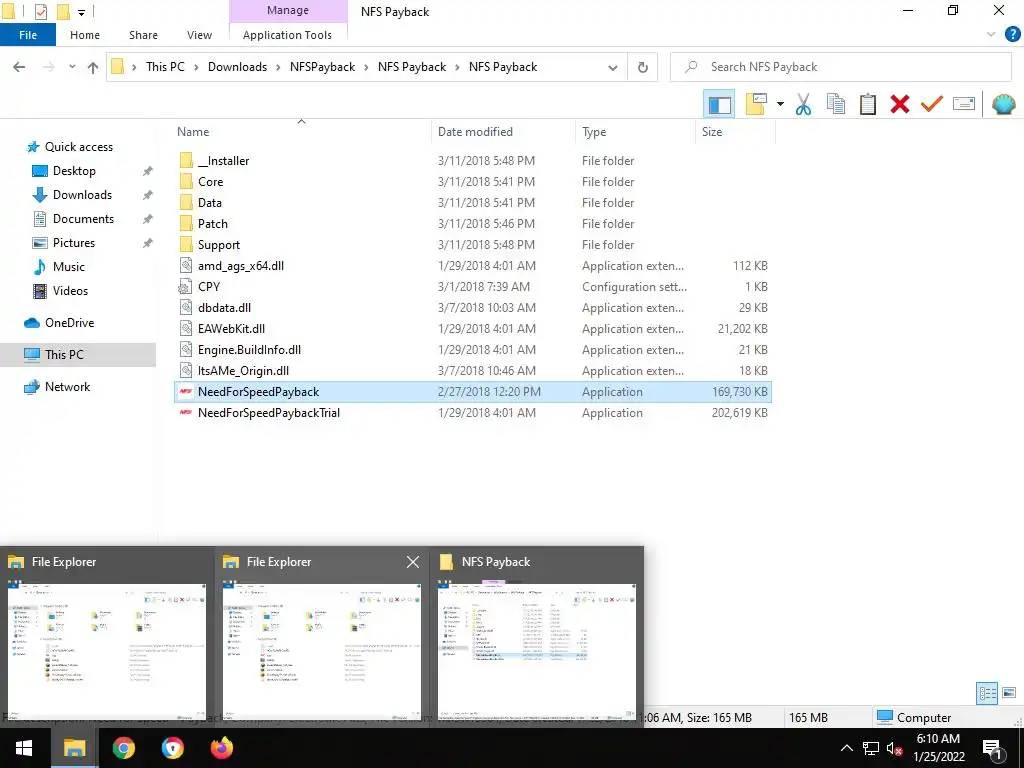
Task: Open Quick access in navigation pane
Action: coord(78,147)
